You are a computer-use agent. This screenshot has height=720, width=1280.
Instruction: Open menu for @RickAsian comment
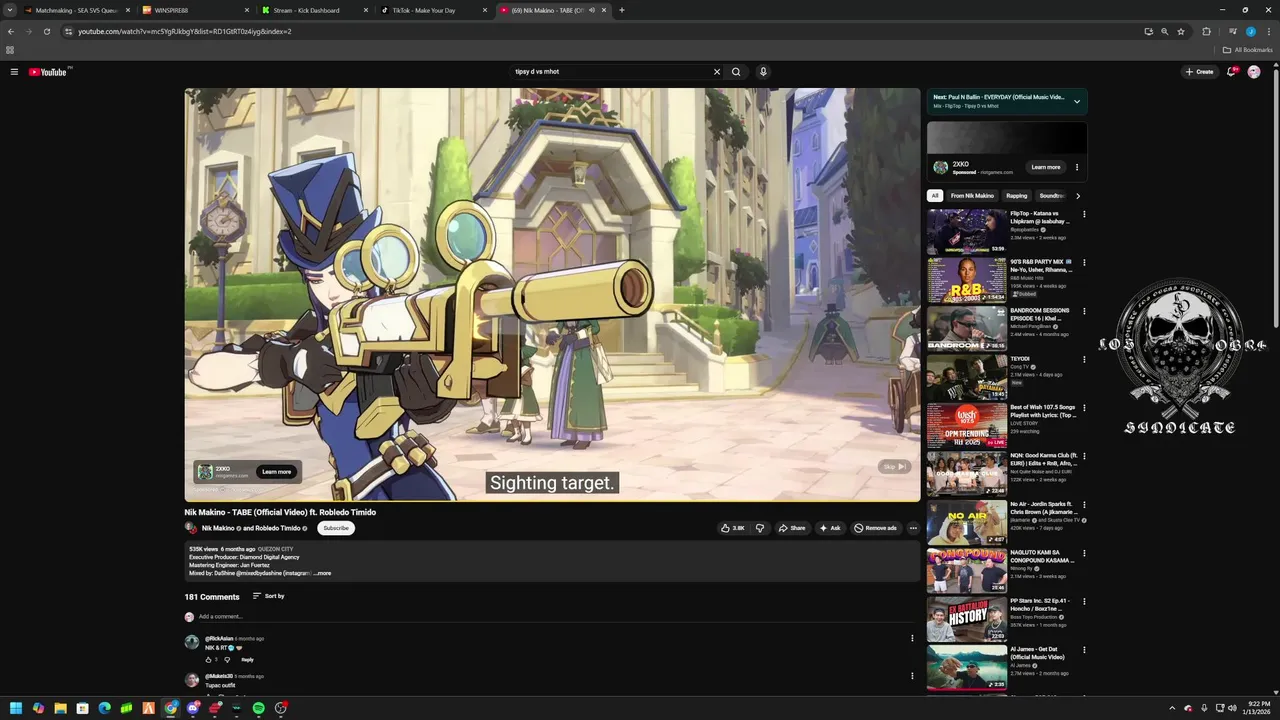point(912,638)
